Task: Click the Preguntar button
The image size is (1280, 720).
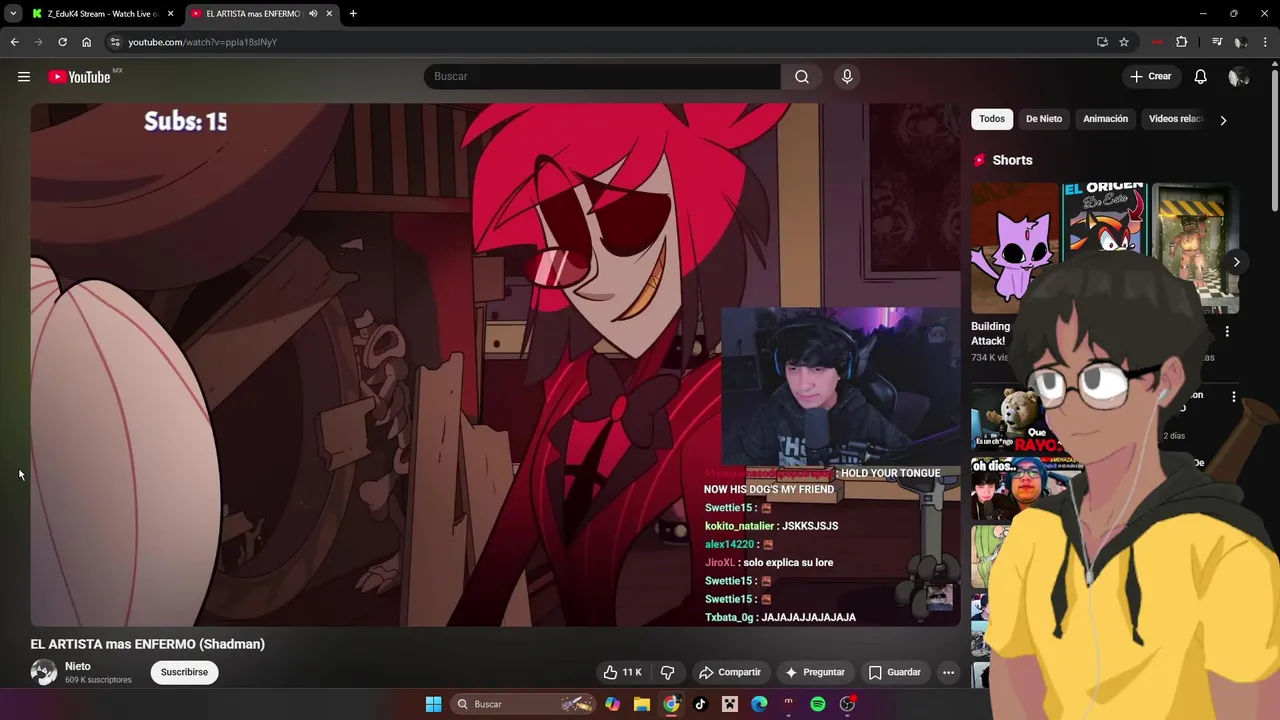Action: coord(815,672)
